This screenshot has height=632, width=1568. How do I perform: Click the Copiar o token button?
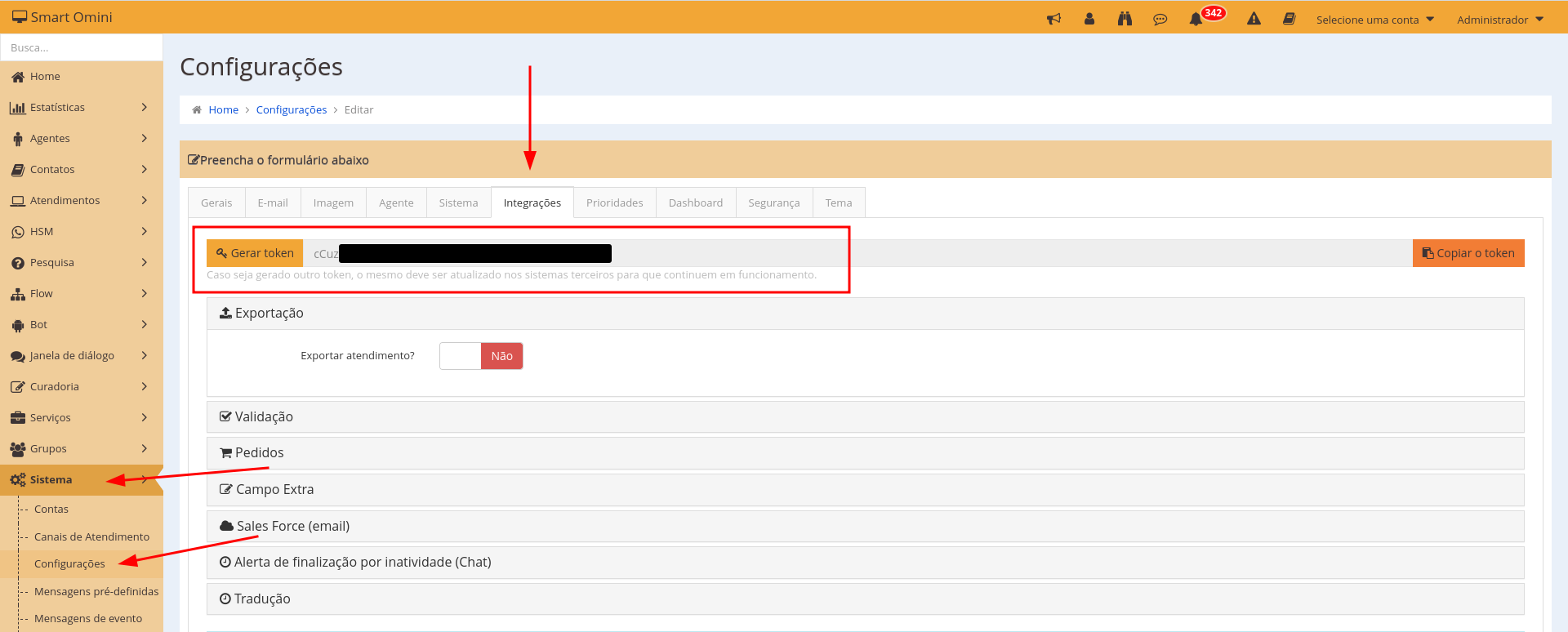click(1468, 253)
